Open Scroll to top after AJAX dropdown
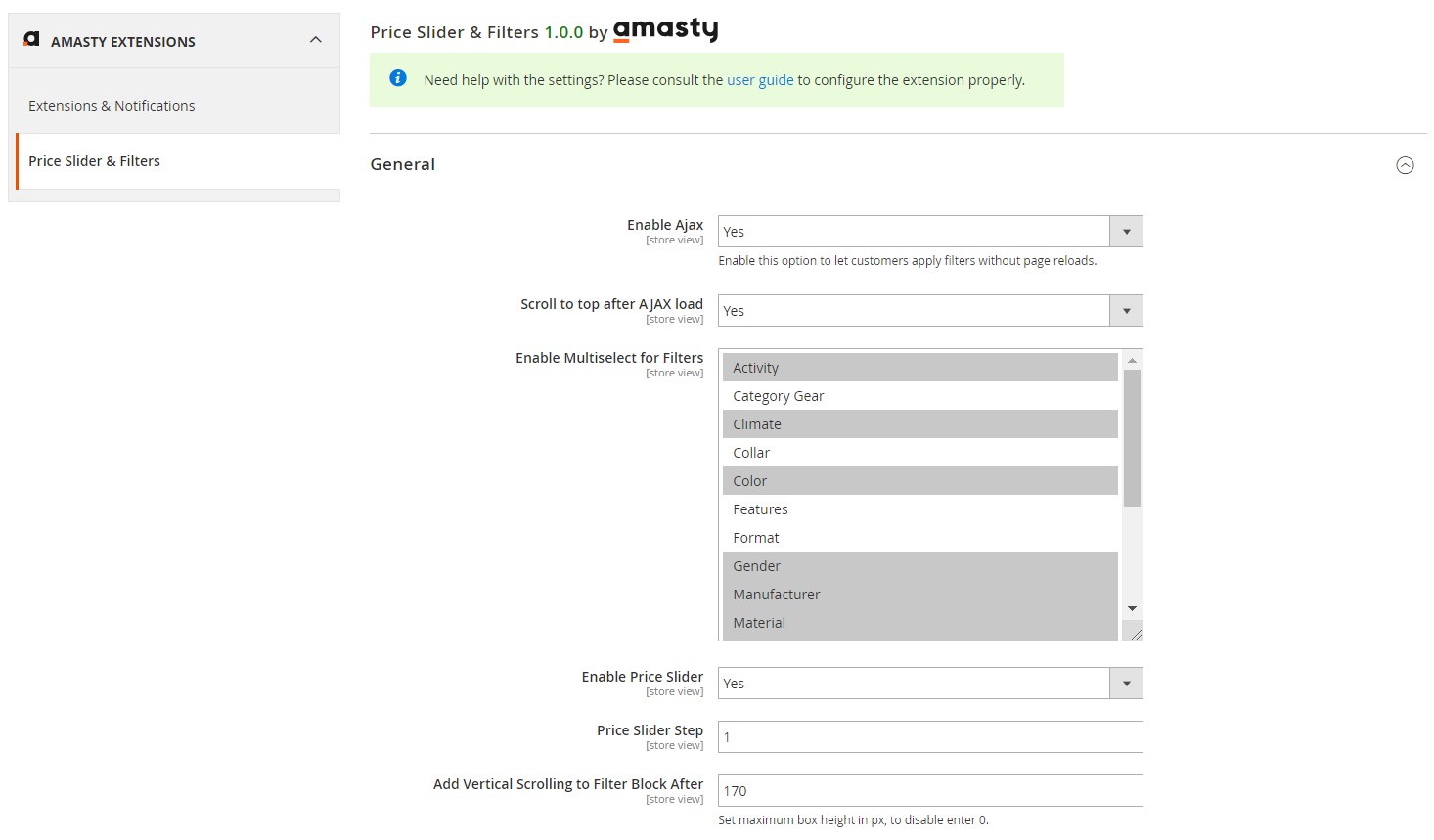Screen dimensions: 1434x840 pos(929,311)
